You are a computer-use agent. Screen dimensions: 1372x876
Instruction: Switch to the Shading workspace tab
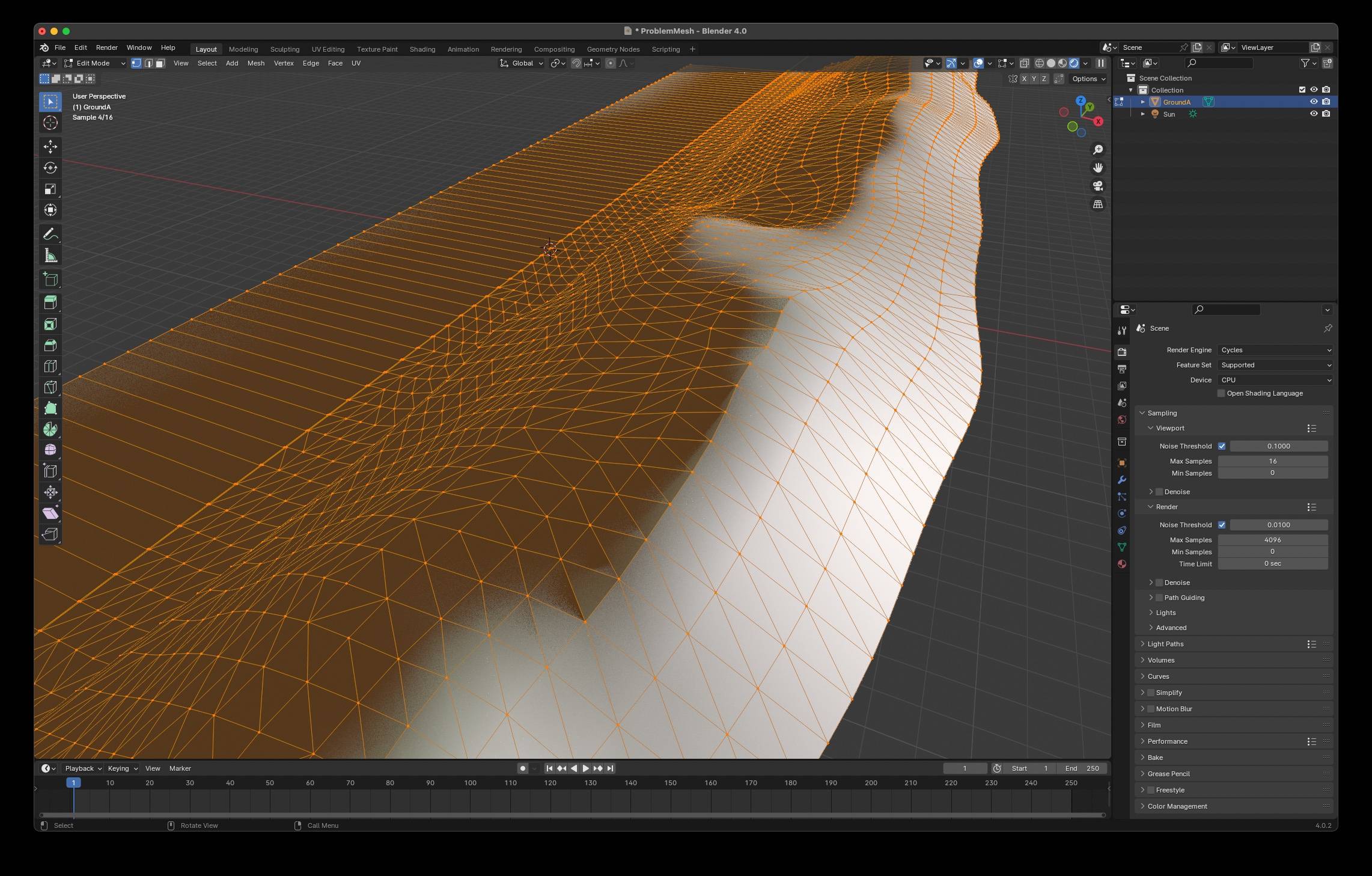(x=422, y=49)
